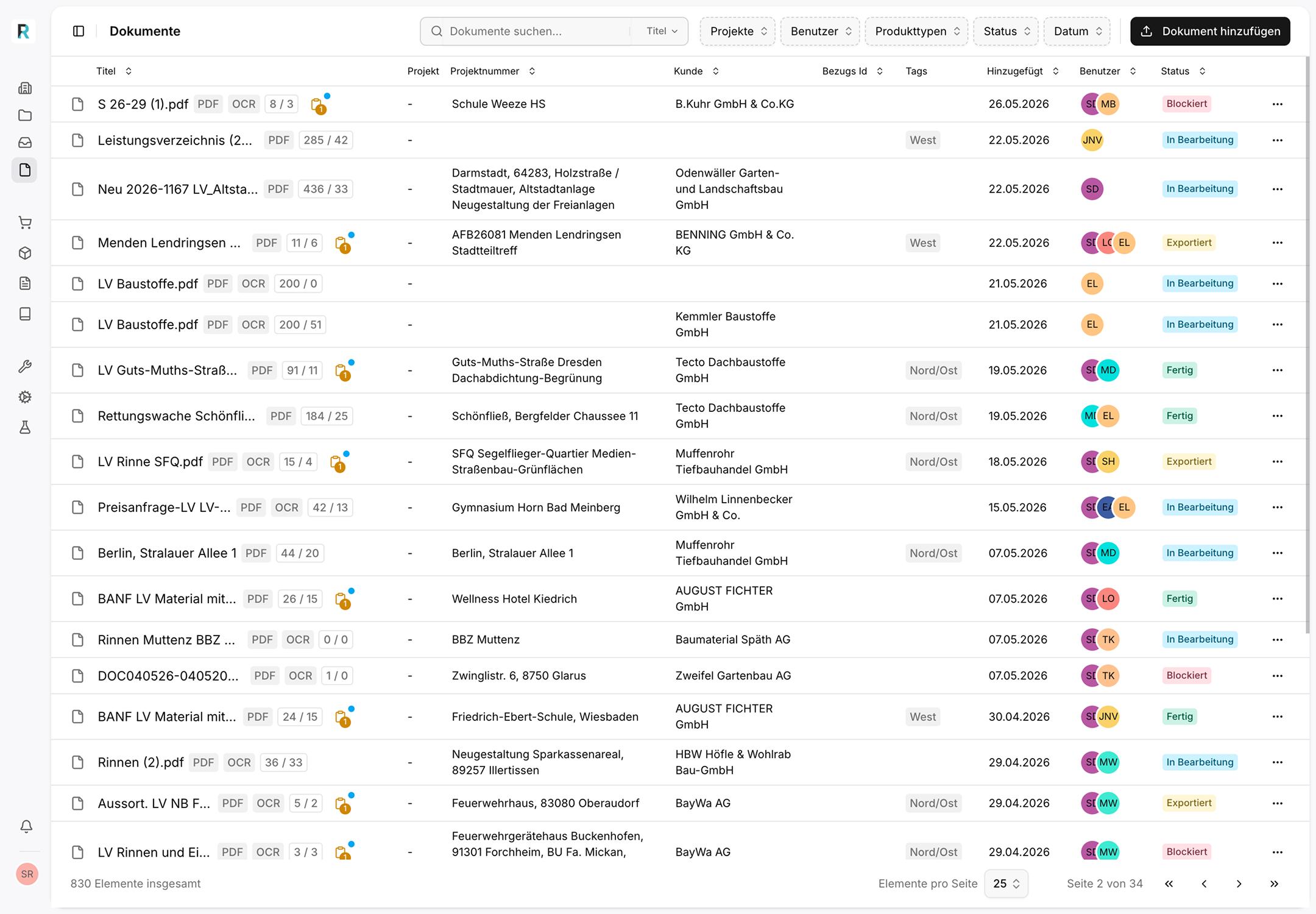Open the DOC040526-040520... document

[x=168, y=676]
